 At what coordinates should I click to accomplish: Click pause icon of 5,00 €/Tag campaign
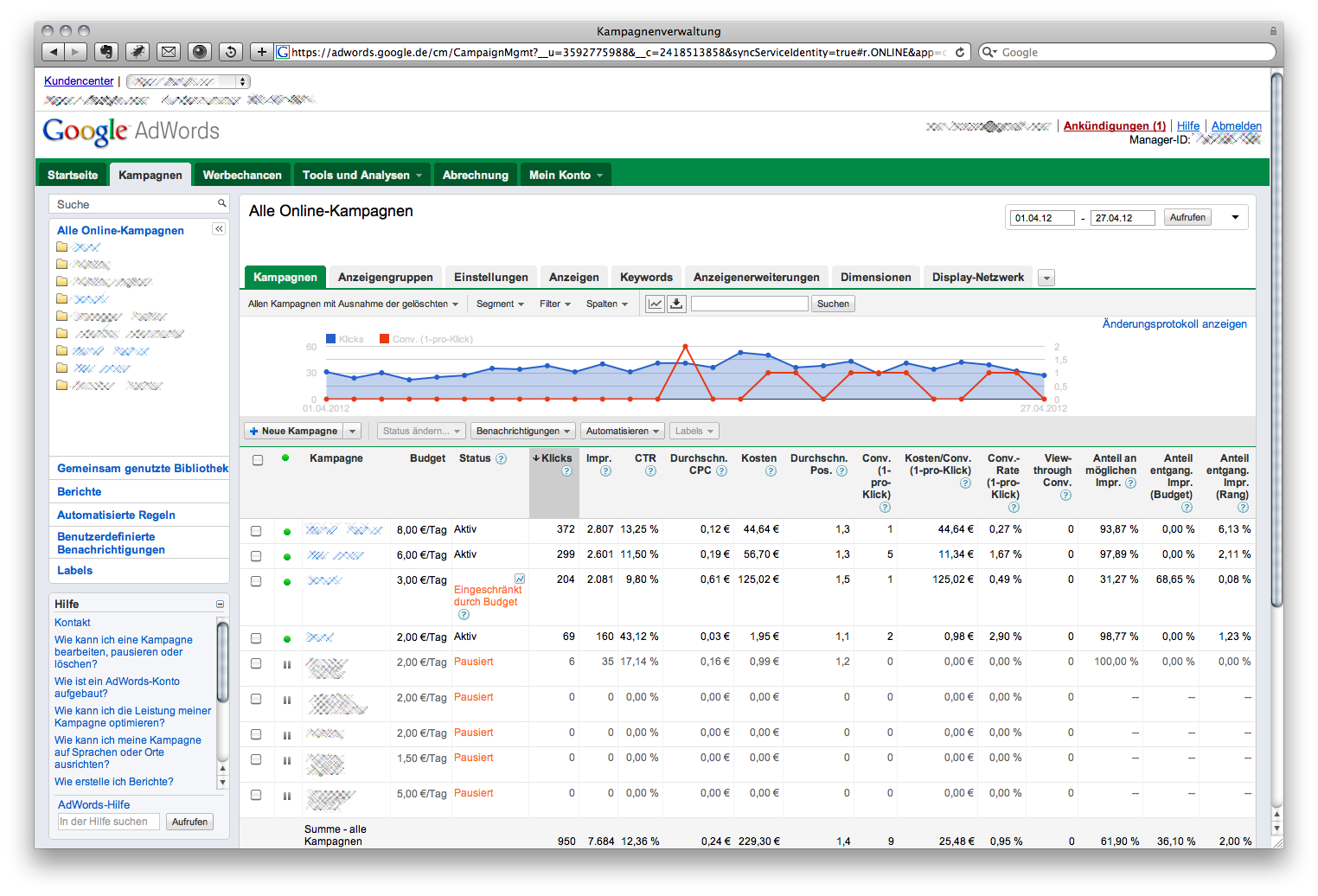click(x=287, y=796)
